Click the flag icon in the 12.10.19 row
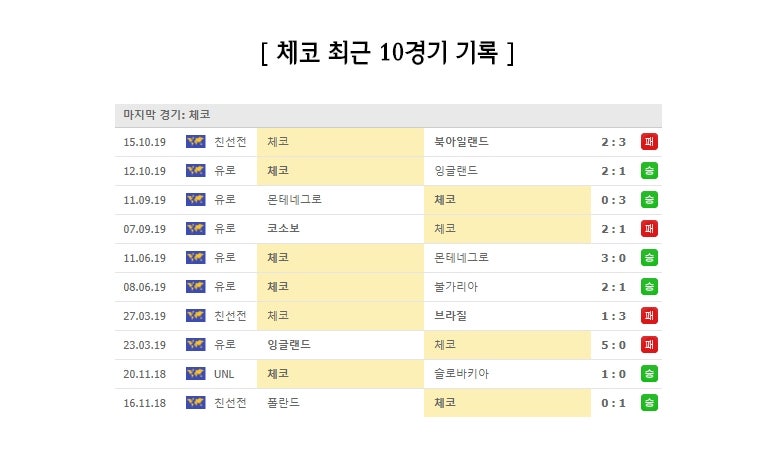The width and height of the screenshot is (769, 452). point(195,171)
